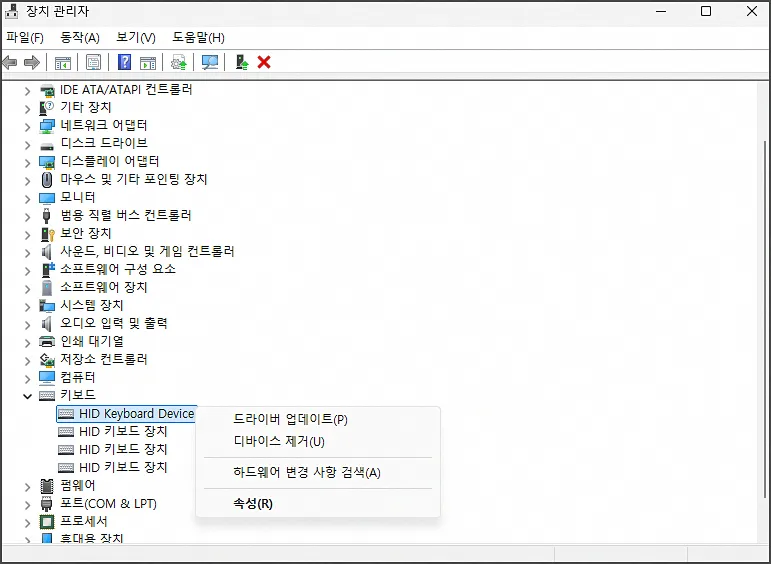Select the 인쇄 대기열 label
This screenshot has width=771, height=564.
(92, 341)
